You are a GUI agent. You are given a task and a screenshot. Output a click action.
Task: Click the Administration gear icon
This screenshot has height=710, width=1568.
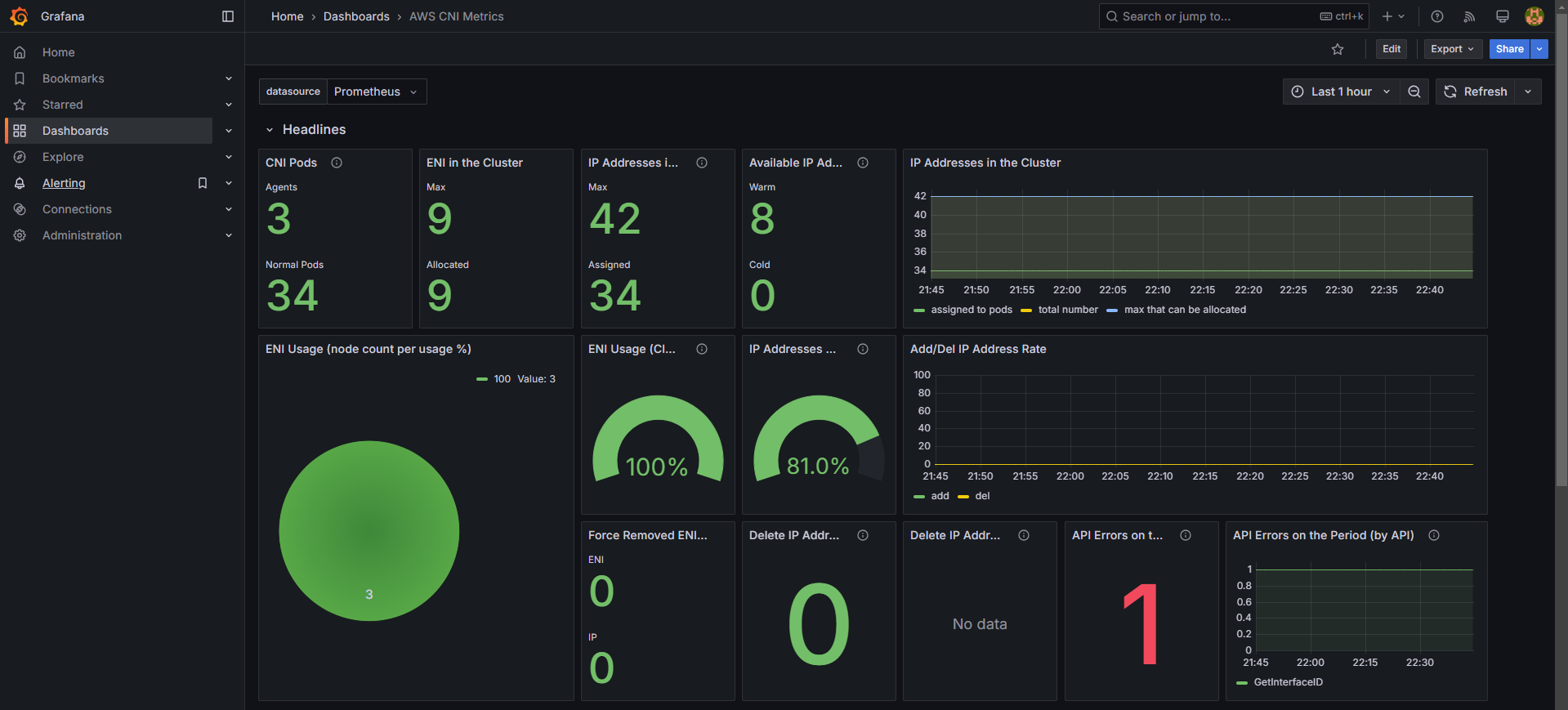pyautogui.click(x=20, y=235)
